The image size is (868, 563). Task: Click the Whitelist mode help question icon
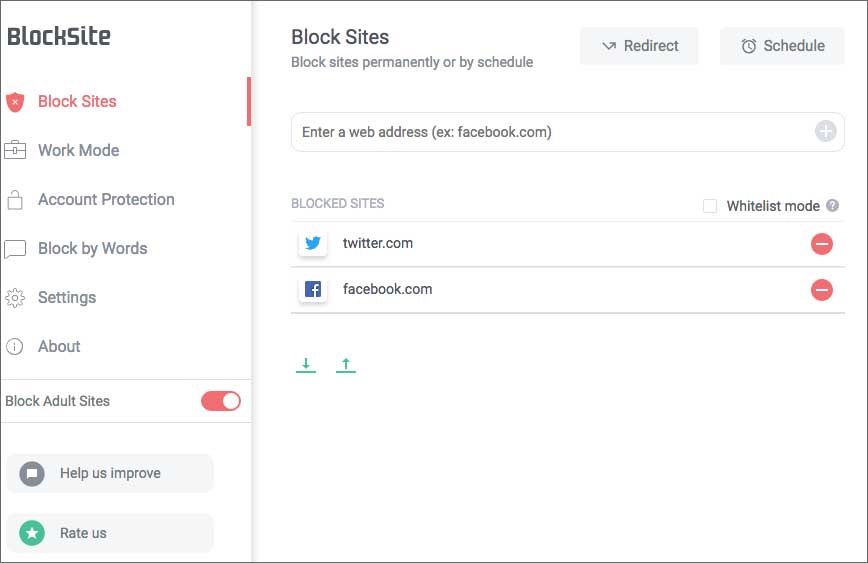(x=832, y=205)
